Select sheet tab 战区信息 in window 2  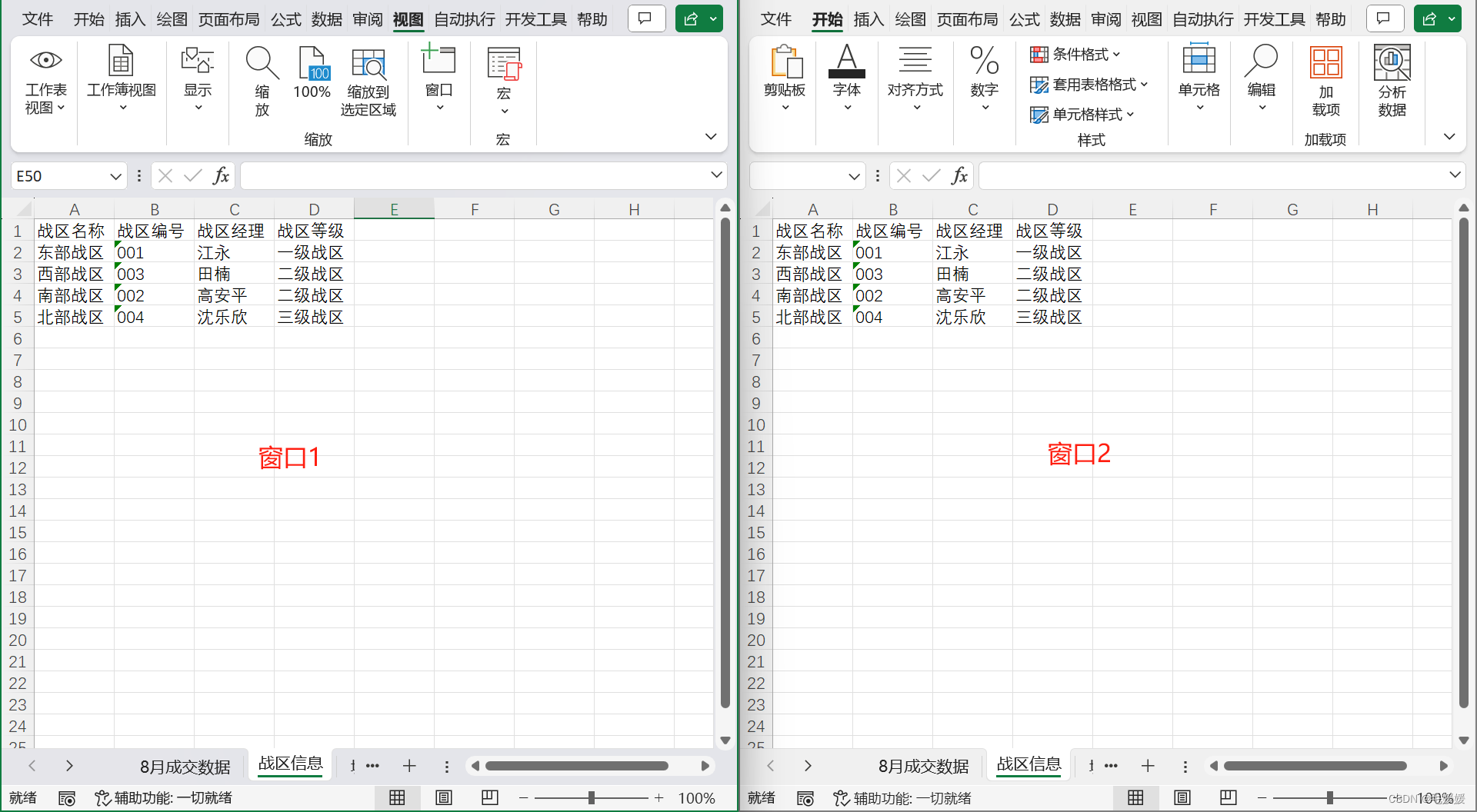click(x=1029, y=764)
